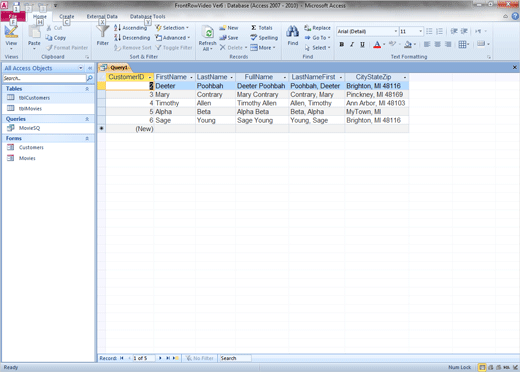The height and width of the screenshot is (372, 520).
Task: Click the Format Painter brush
Action: pos(49,48)
